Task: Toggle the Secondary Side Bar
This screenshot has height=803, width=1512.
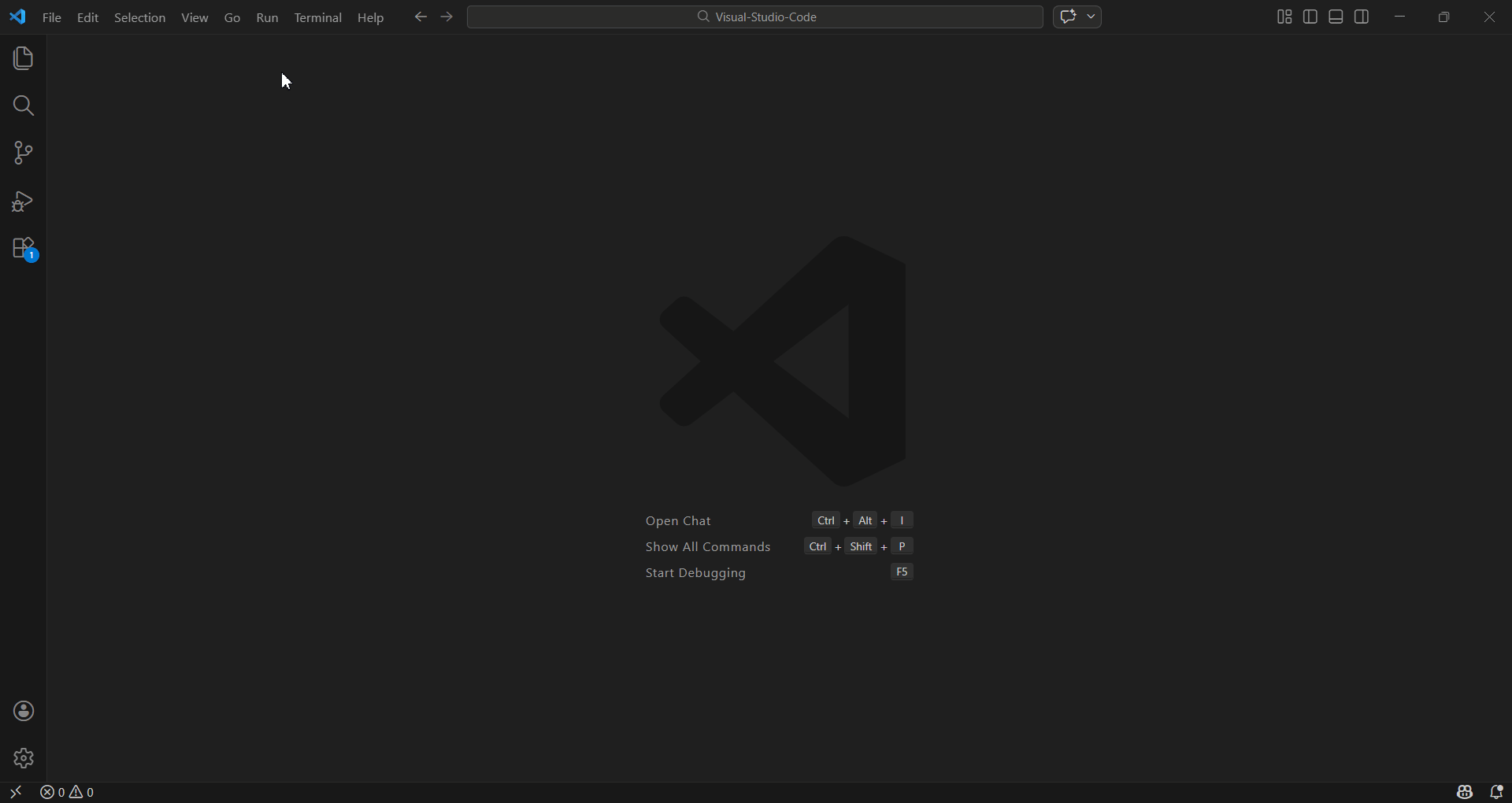Action: pos(1362,16)
